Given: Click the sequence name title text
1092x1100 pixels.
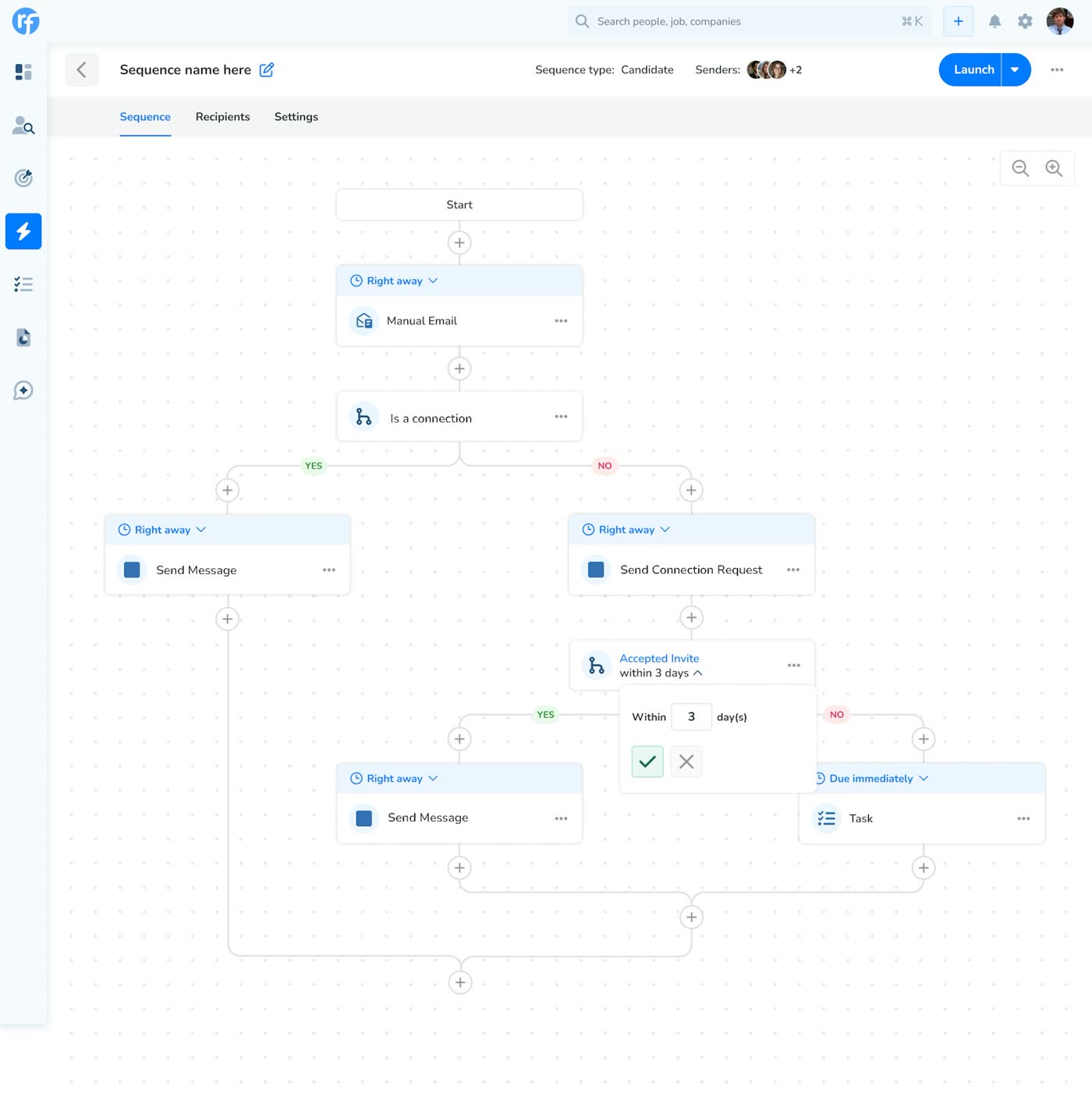Looking at the screenshot, I should coord(186,69).
